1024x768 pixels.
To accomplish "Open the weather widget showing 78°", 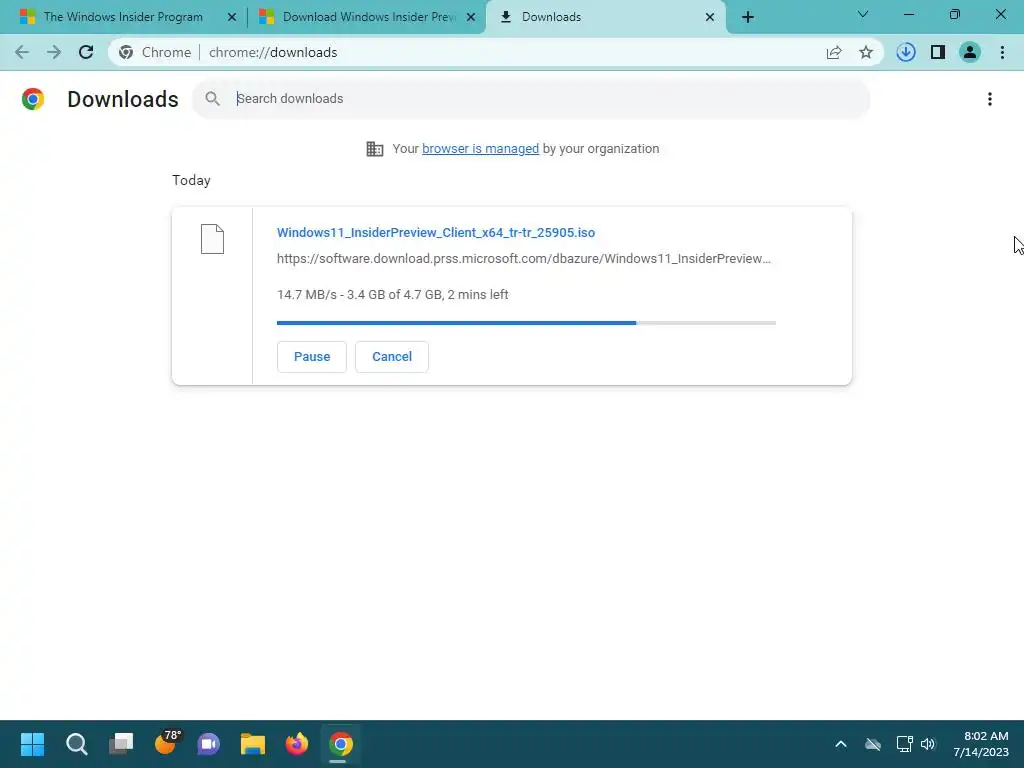I will click(167, 743).
